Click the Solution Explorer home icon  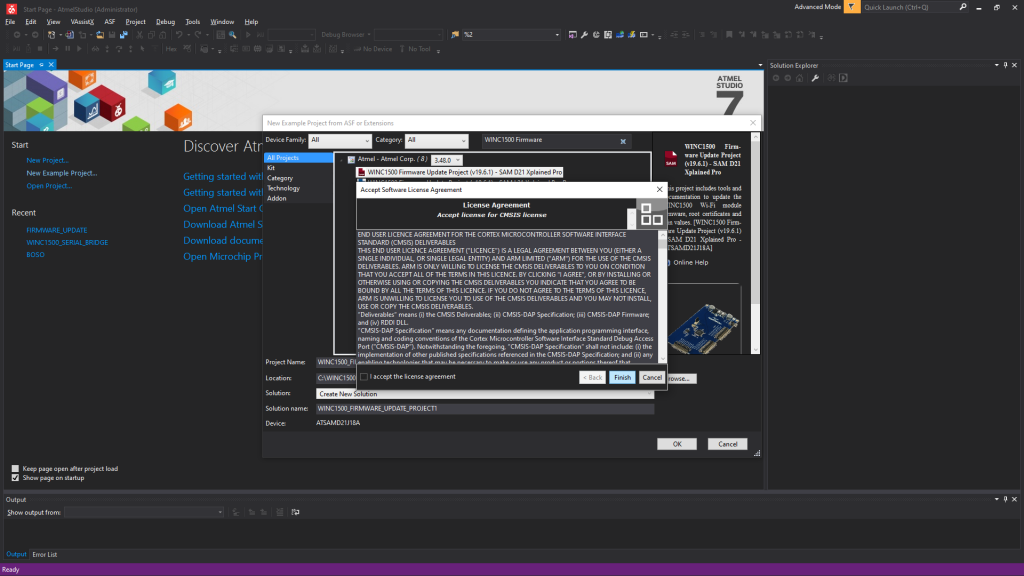[x=799, y=78]
